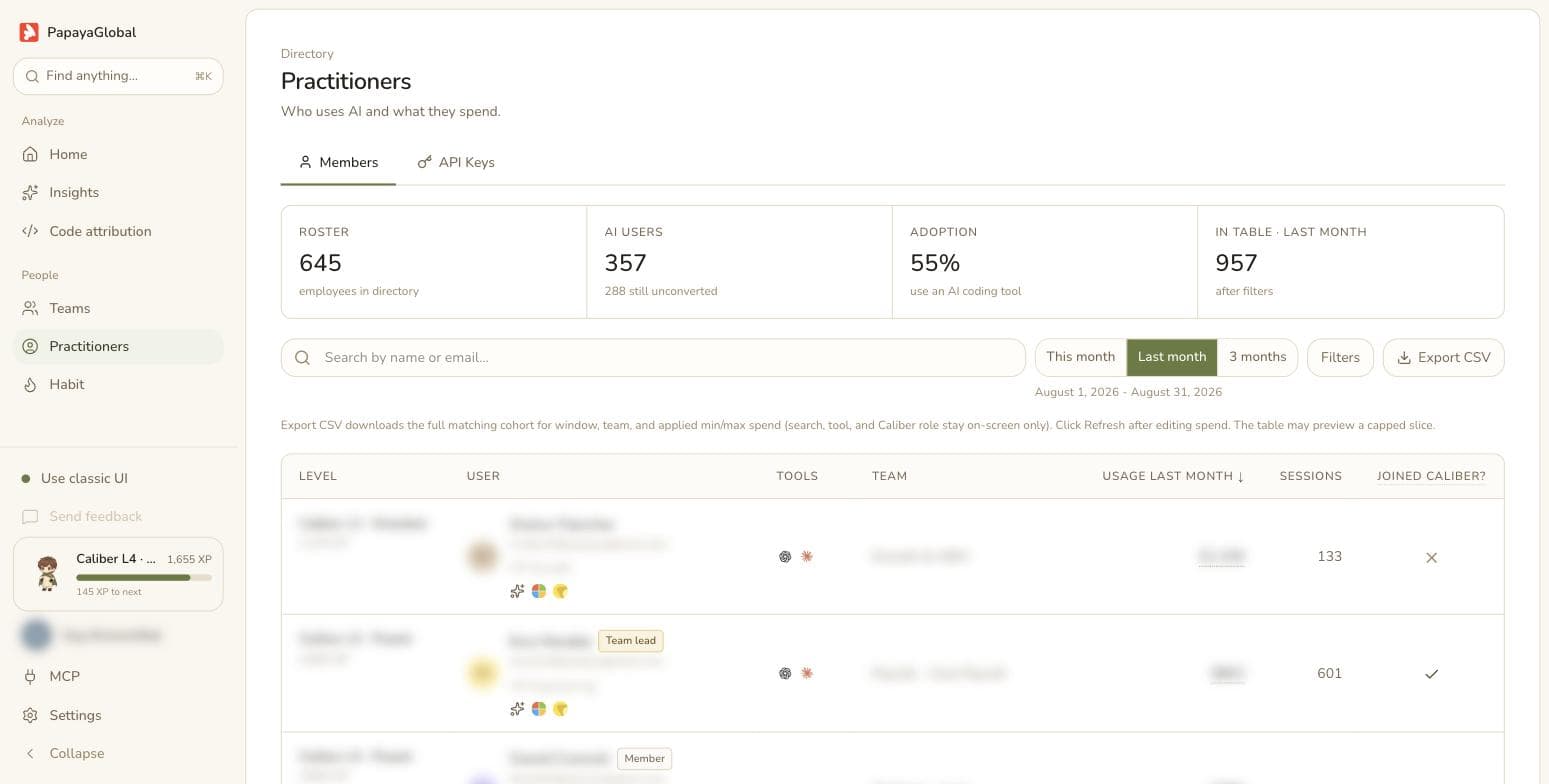Select the Last month range
Viewport: 1549px width, 784px height.
[x=1172, y=357]
